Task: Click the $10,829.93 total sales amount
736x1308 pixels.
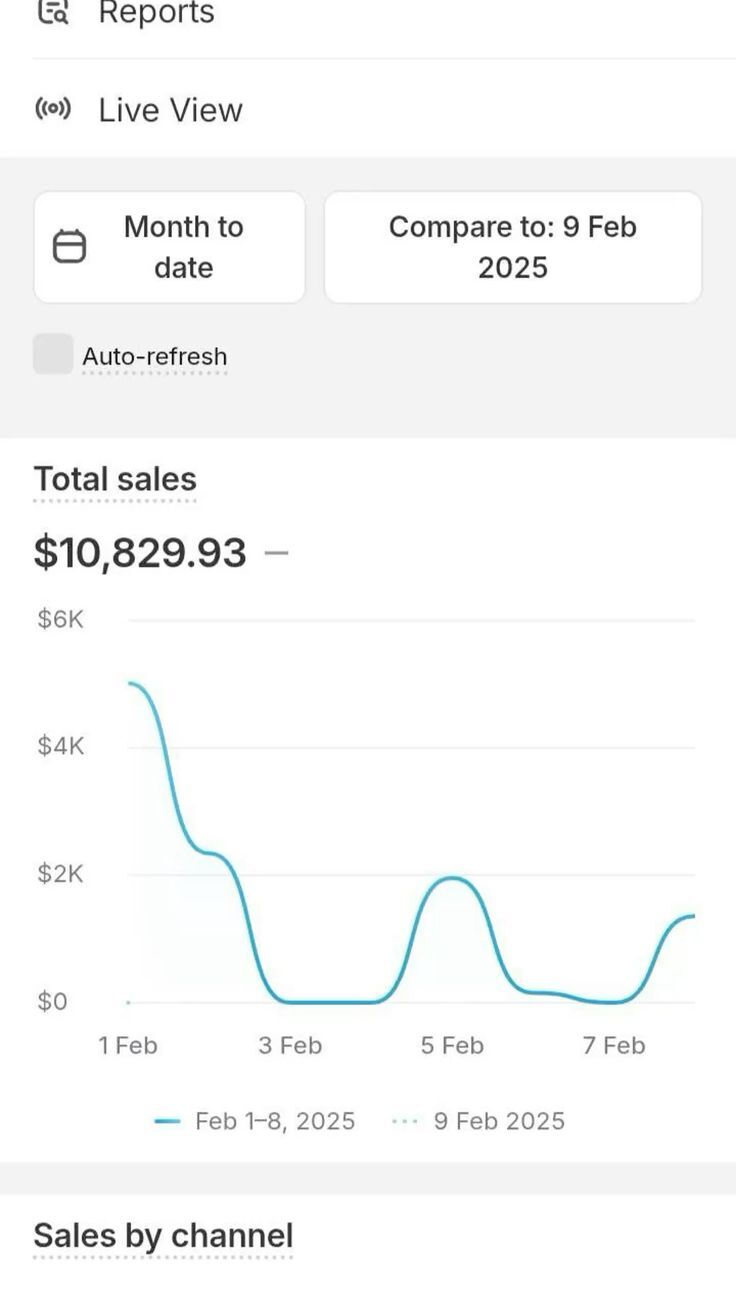Action: [x=140, y=552]
